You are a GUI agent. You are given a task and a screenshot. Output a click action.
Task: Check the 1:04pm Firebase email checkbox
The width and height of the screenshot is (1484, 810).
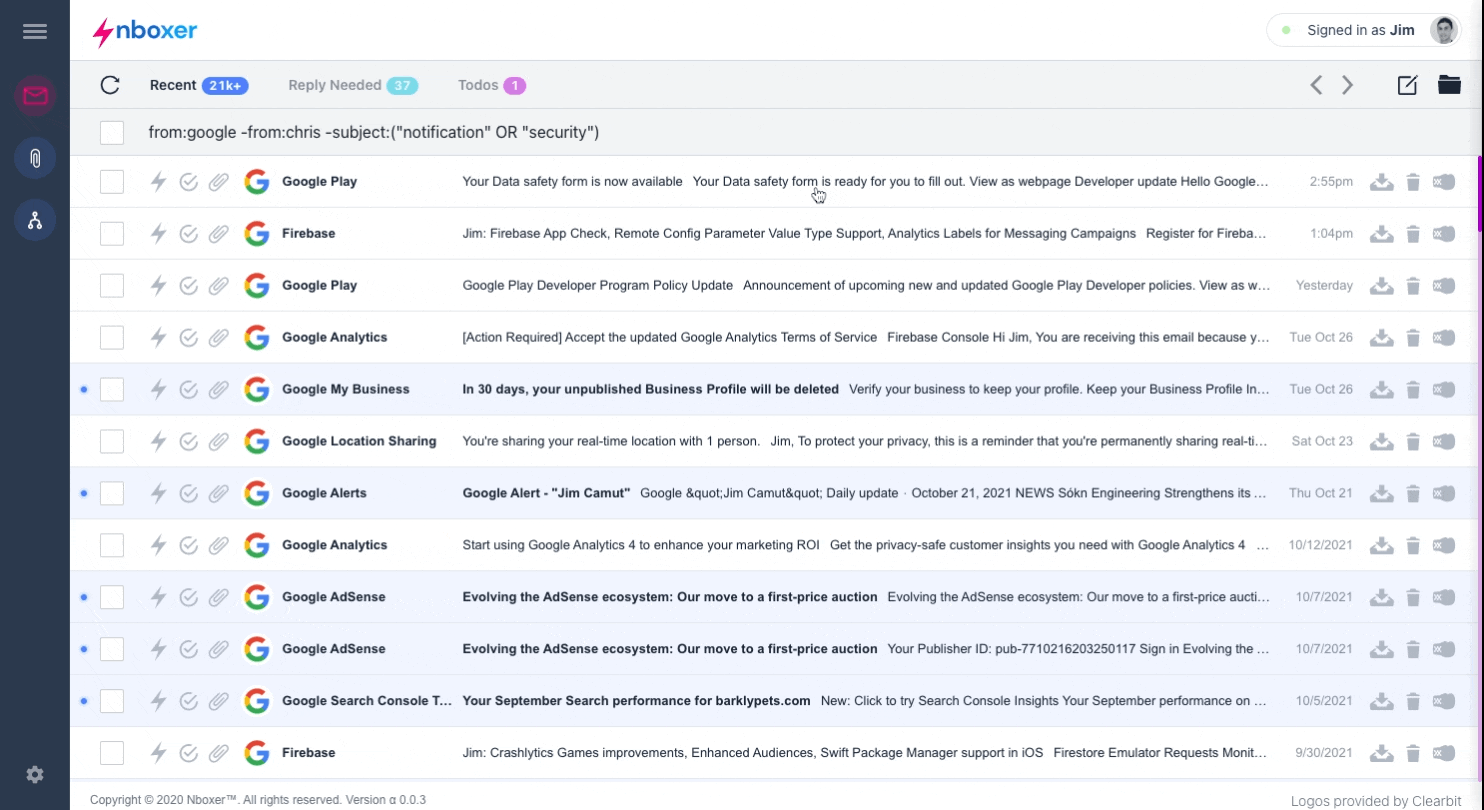tap(112, 234)
